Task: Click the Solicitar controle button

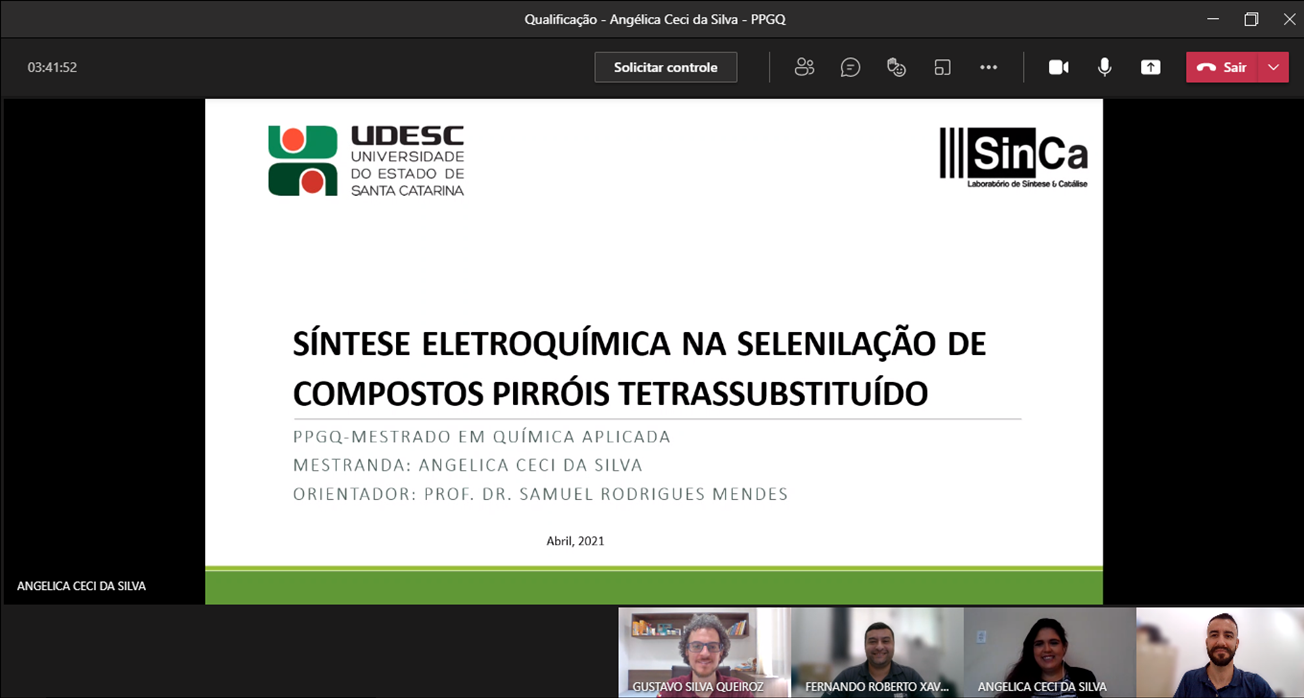Action: click(665, 67)
